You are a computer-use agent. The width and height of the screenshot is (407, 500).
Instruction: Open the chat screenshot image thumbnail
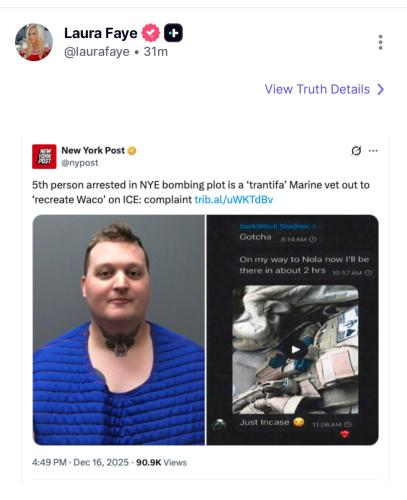pos(293,330)
